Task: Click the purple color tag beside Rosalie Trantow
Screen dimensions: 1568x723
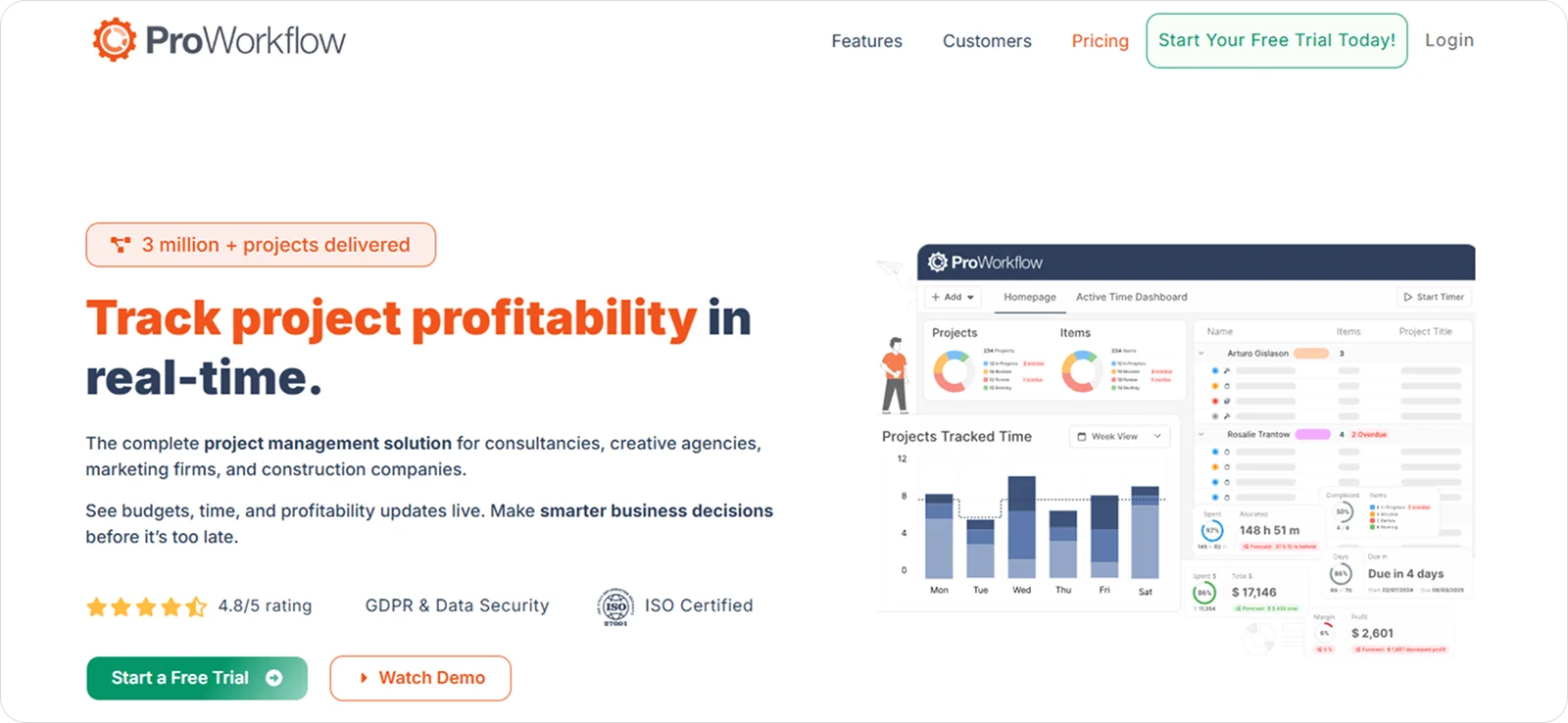Action: click(1312, 434)
